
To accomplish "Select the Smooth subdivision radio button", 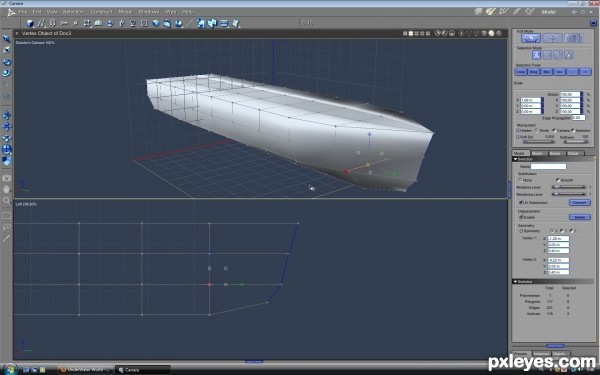I will (x=558, y=180).
